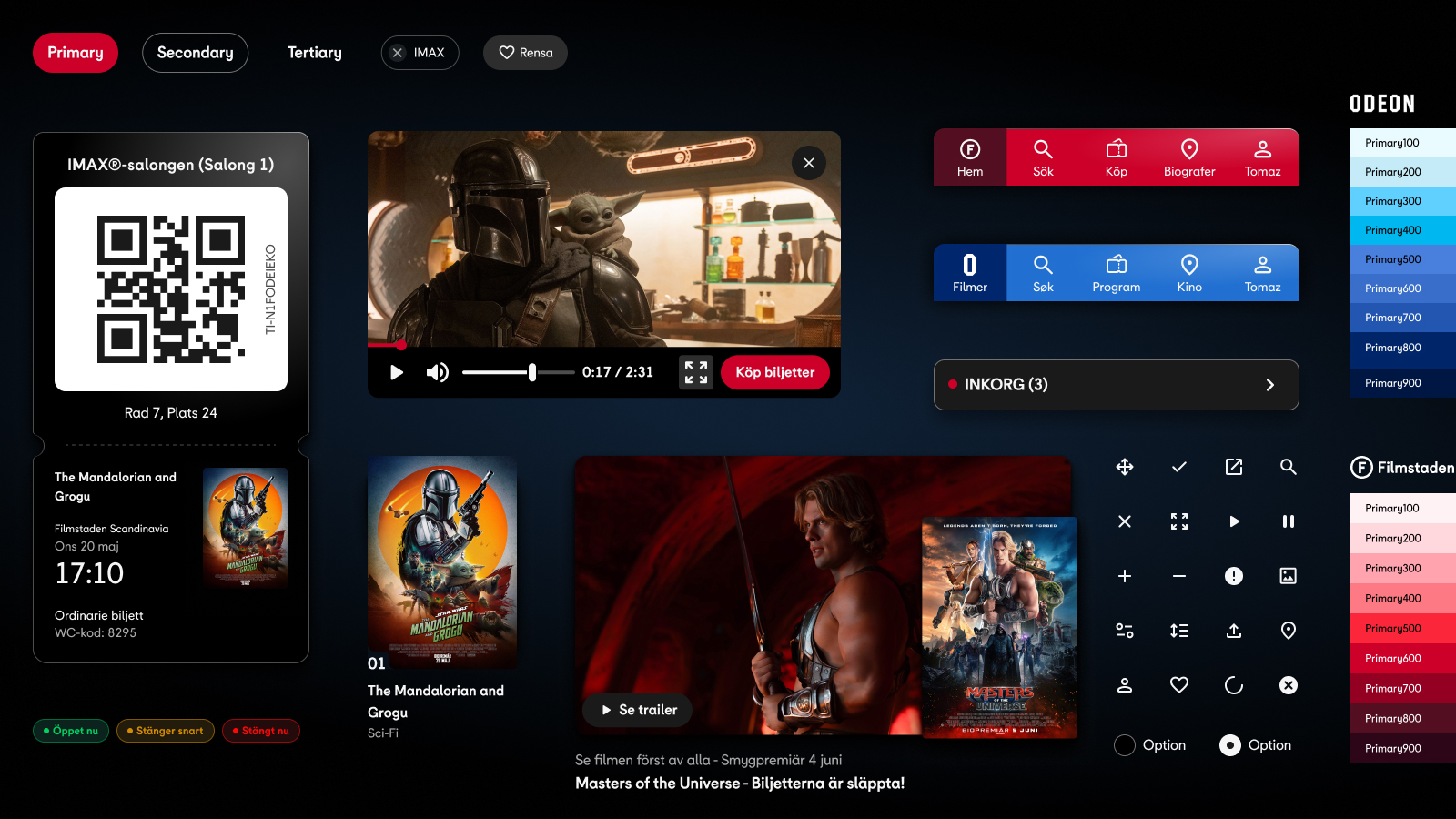Play the video using the player controls
The image size is (1456, 819).
[x=397, y=372]
